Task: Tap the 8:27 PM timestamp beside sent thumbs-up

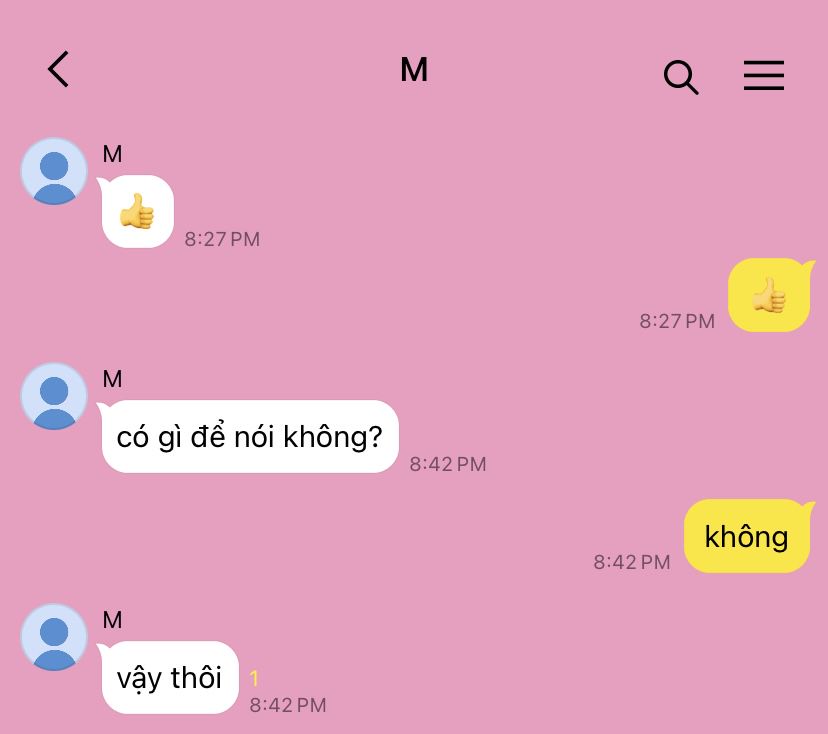Action: pyautogui.click(x=677, y=321)
